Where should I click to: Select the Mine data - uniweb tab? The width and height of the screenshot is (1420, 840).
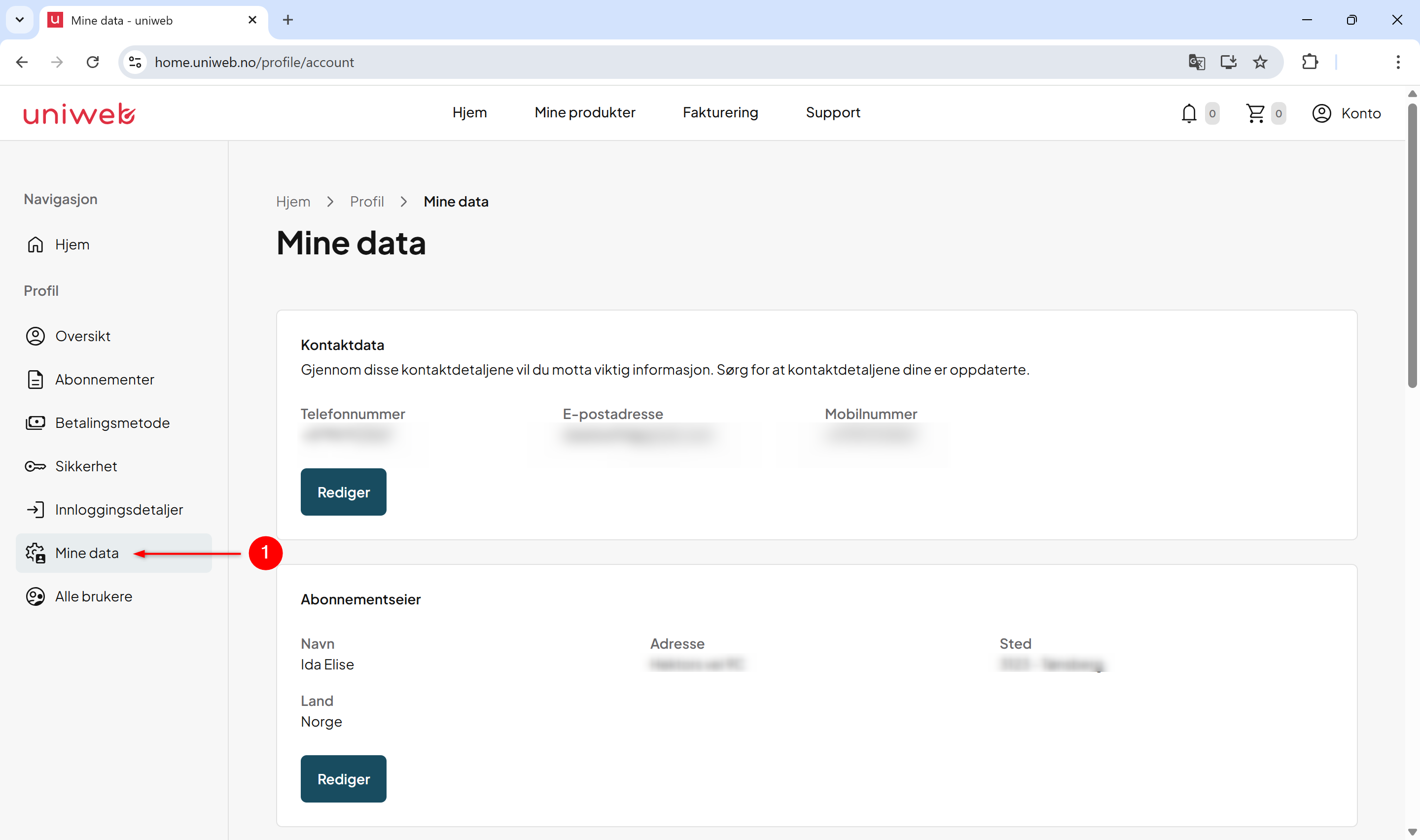(153, 21)
